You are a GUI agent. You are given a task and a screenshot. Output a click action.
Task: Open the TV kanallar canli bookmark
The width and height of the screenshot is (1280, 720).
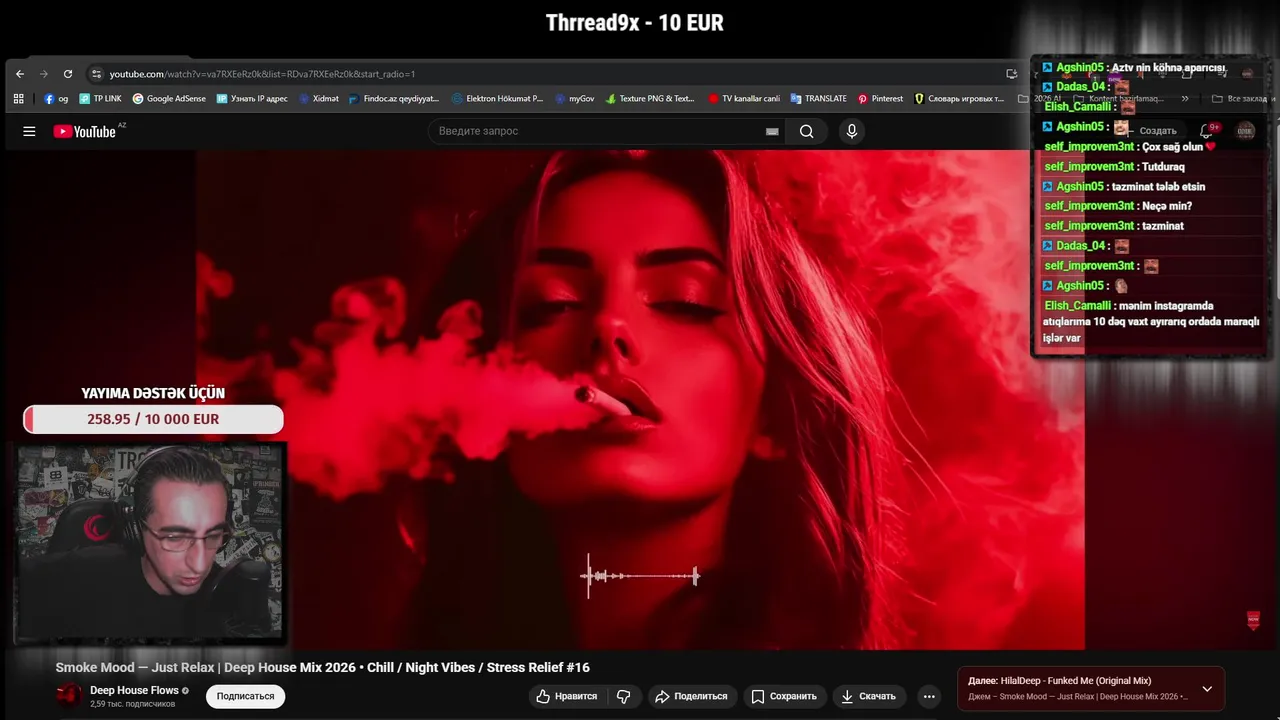tap(744, 99)
